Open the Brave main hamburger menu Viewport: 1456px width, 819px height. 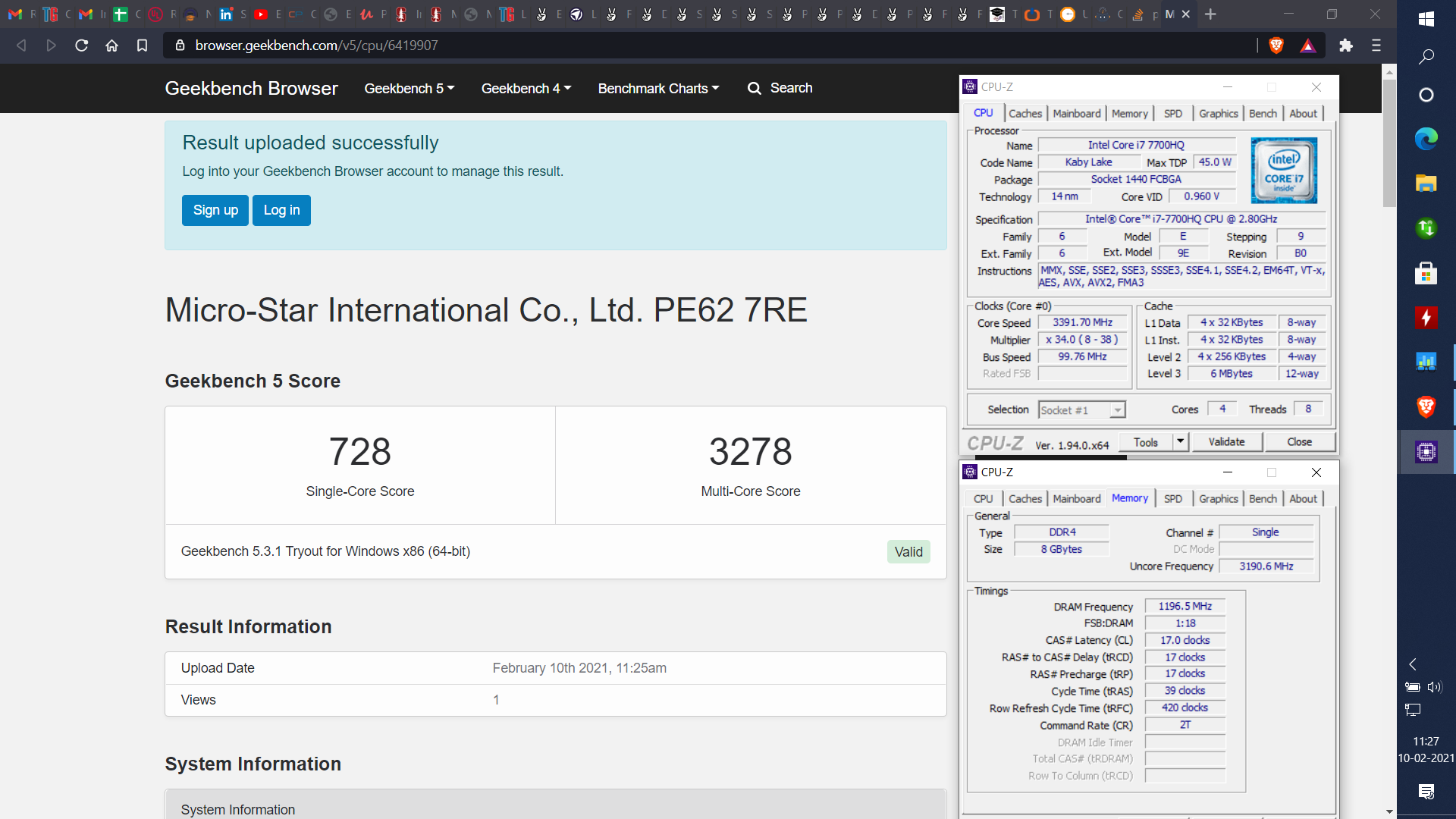point(1376,45)
